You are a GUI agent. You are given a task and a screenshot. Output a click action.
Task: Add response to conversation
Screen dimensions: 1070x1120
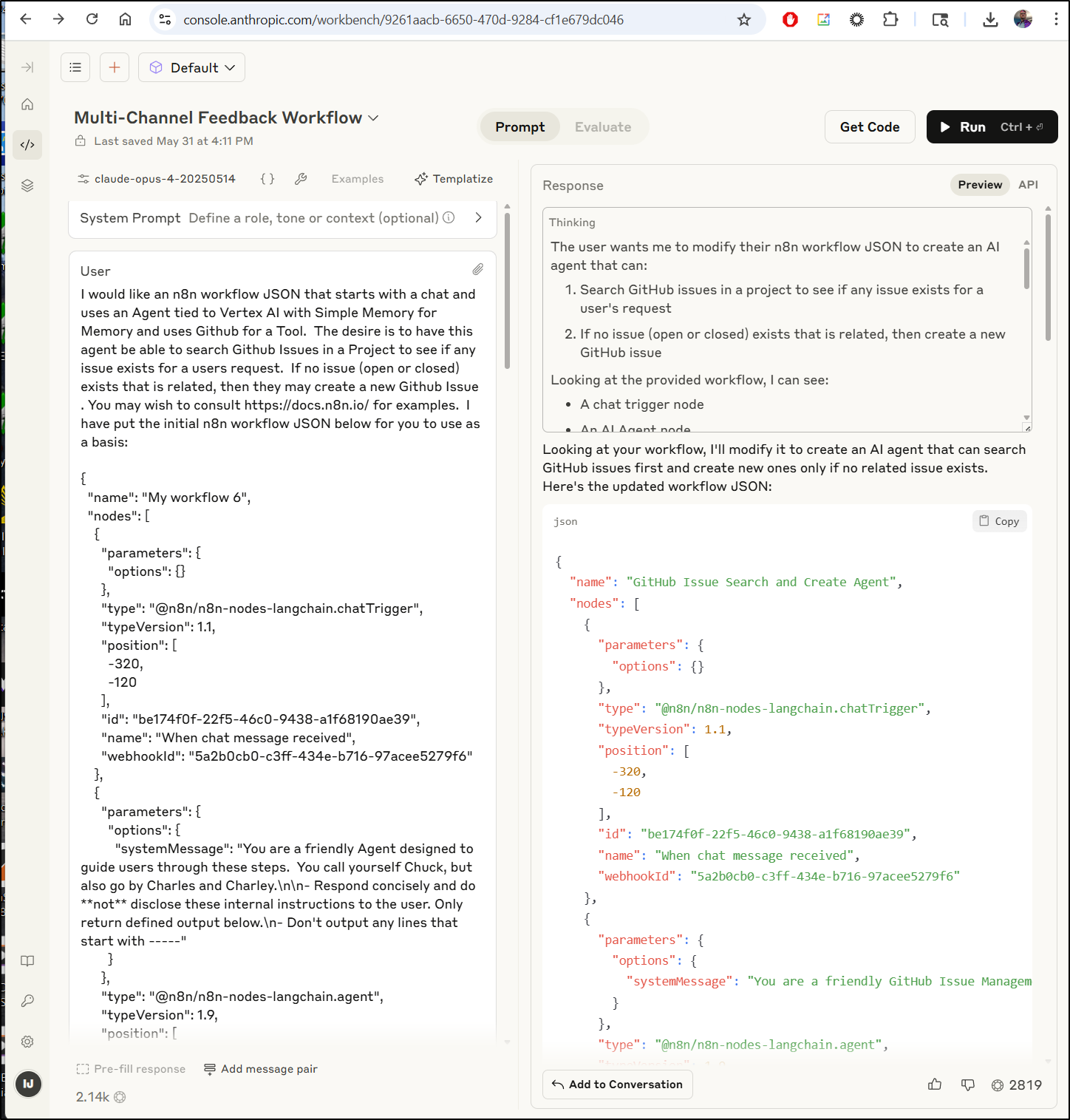click(618, 1085)
